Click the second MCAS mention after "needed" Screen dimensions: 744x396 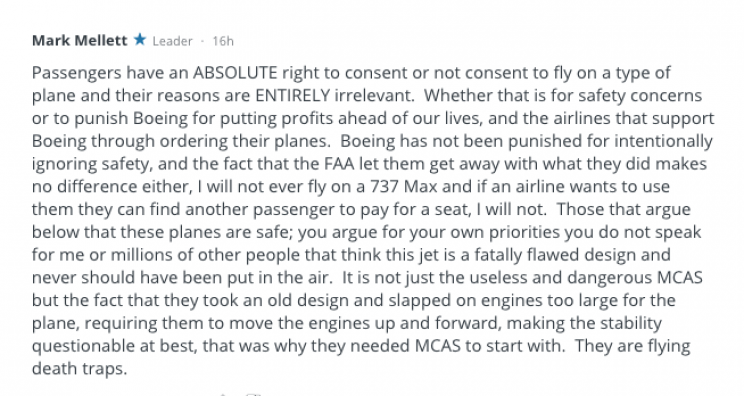[x=438, y=346]
